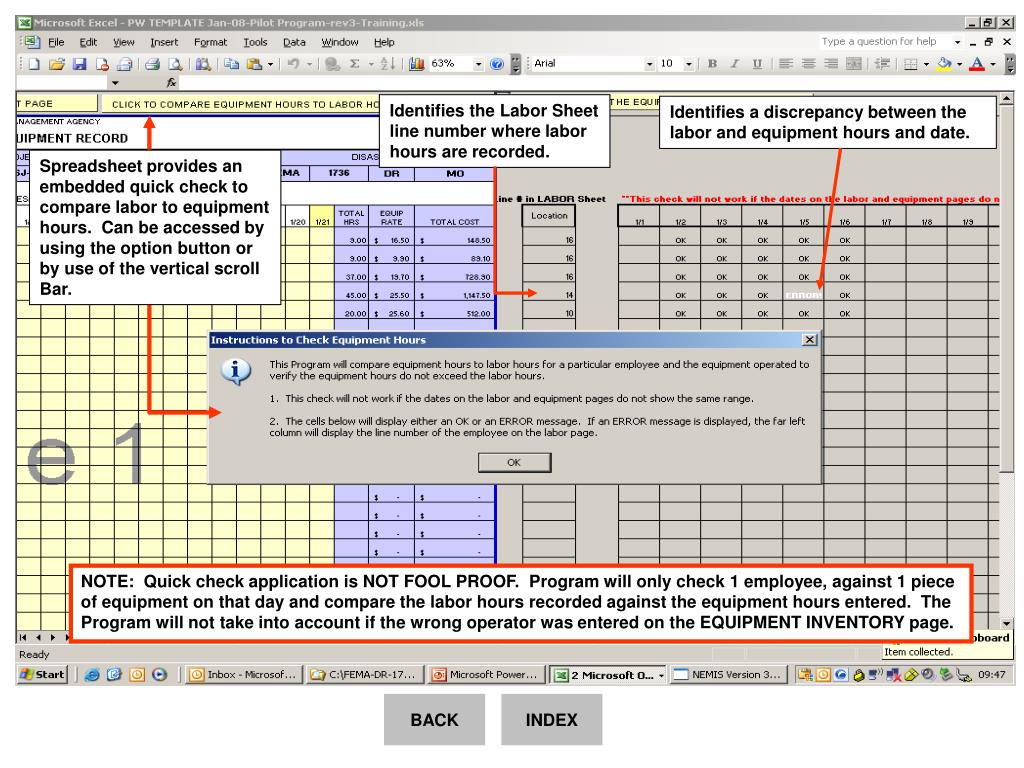
Task: Open the Format menu
Action: [x=210, y=42]
